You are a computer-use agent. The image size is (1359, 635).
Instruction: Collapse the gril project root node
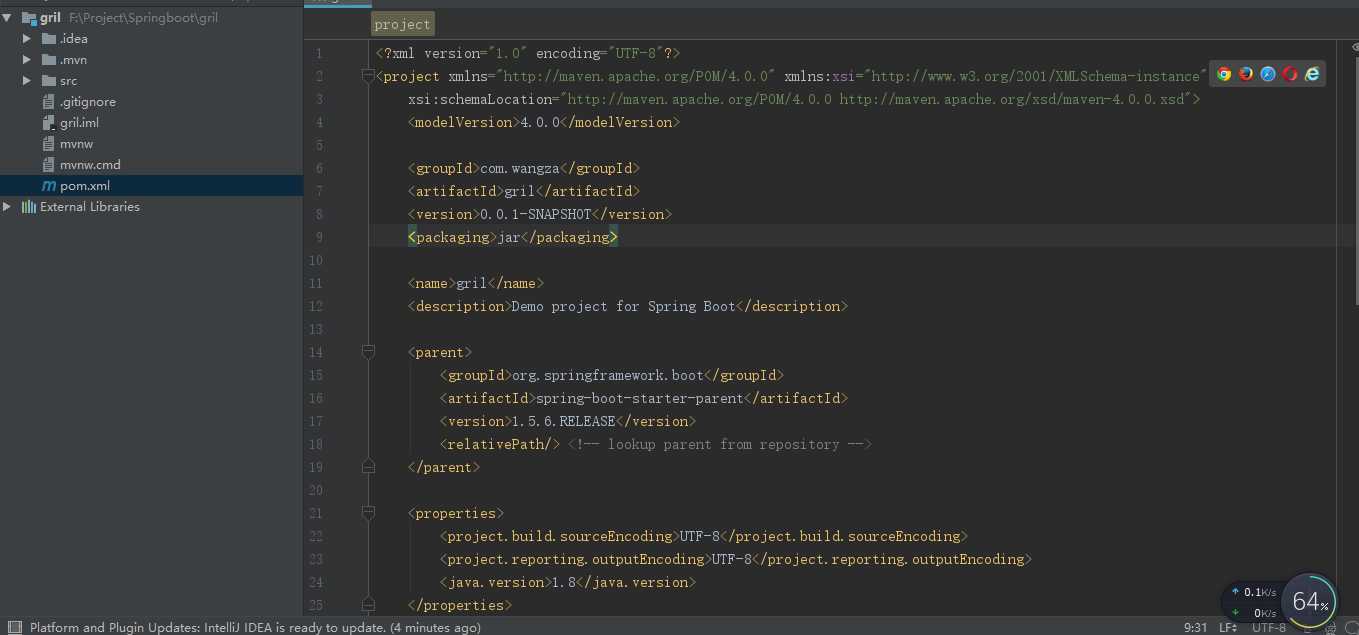coord(8,18)
